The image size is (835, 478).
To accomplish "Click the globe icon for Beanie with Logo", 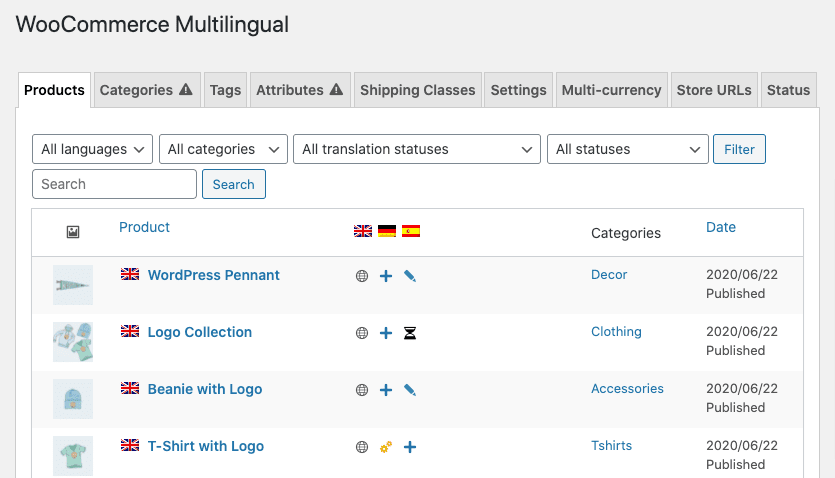I will [x=362, y=390].
